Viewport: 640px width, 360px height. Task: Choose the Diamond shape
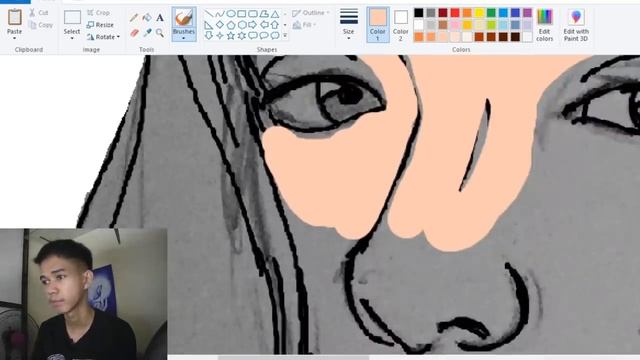point(220,25)
